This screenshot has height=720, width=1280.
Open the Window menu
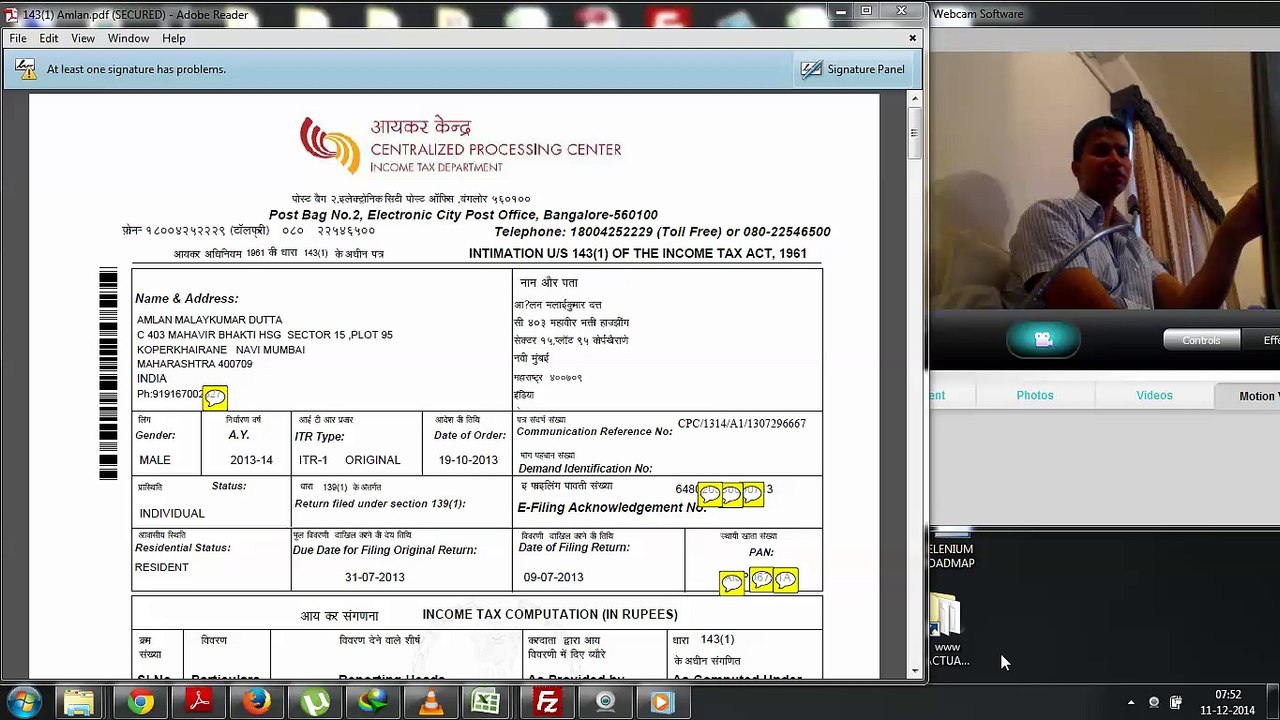pyautogui.click(x=128, y=38)
